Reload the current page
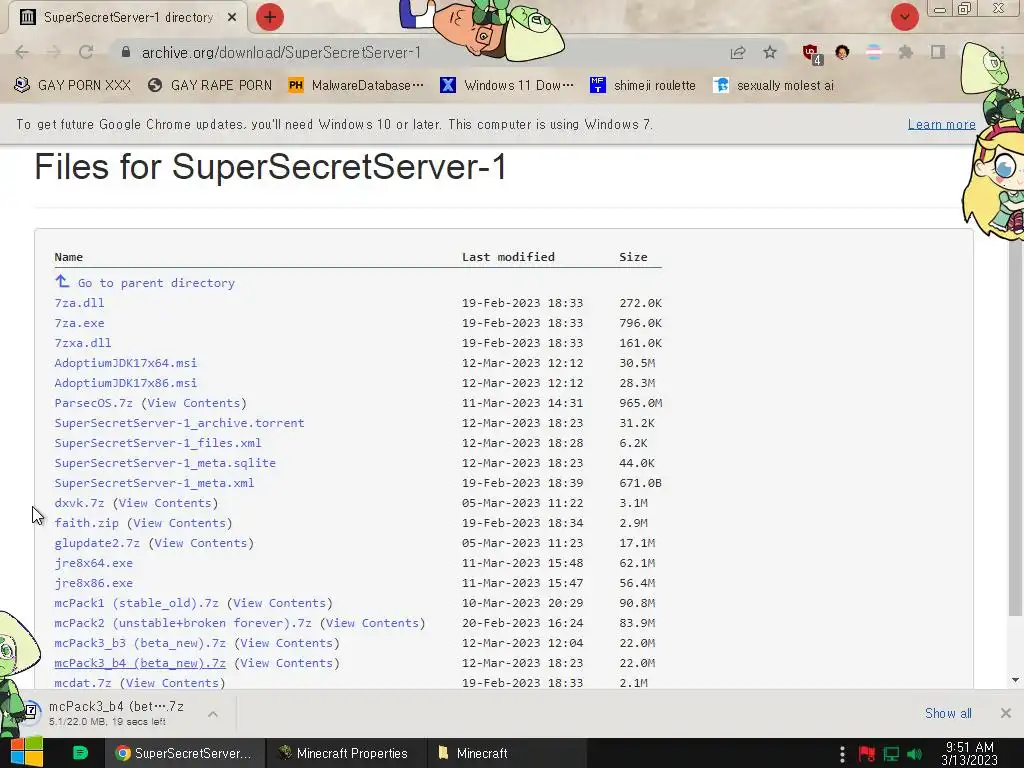Screen dimensions: 1024x768 [86, 52]
